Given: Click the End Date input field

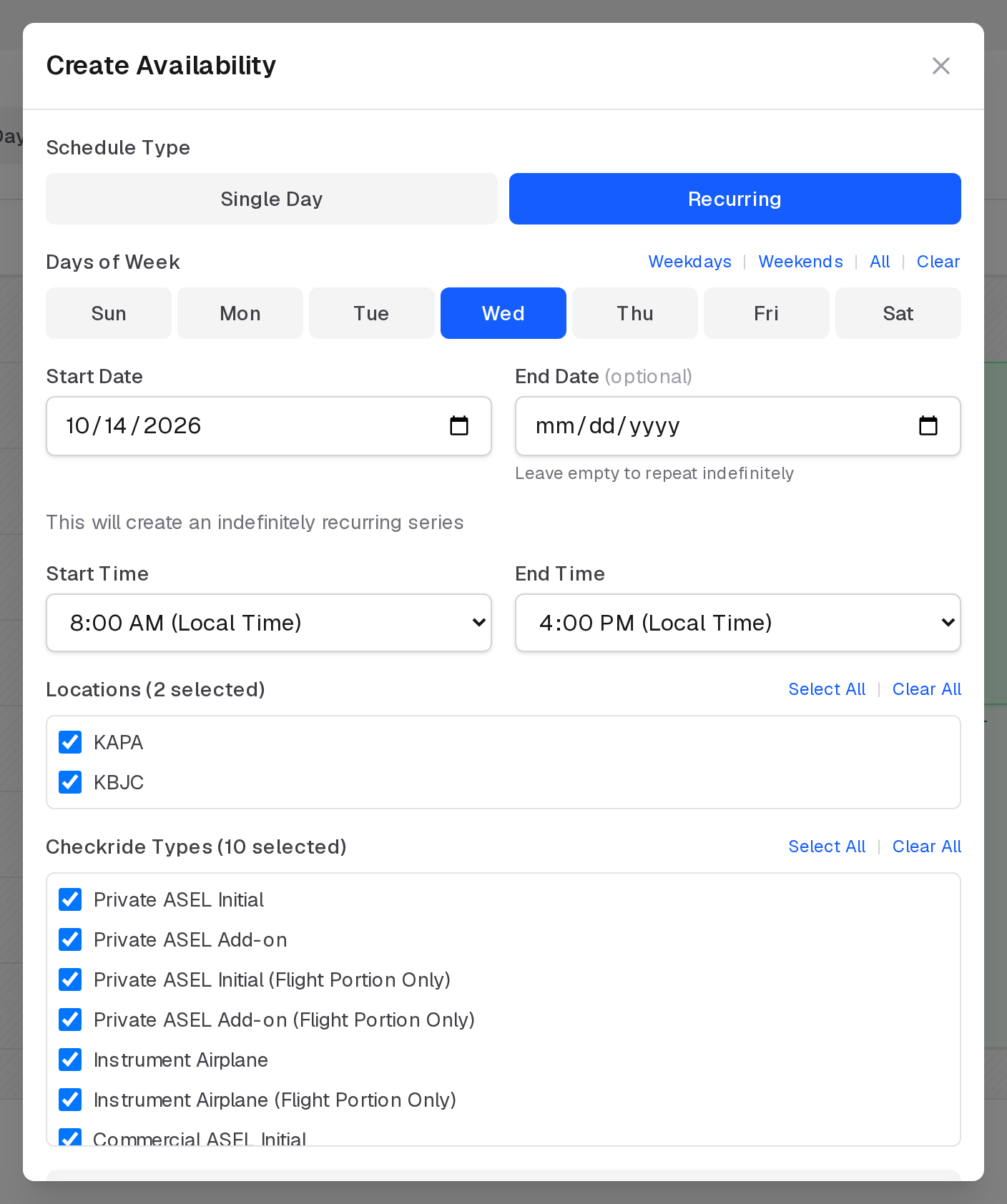Looking at the screenshot, I should (738, 426).
